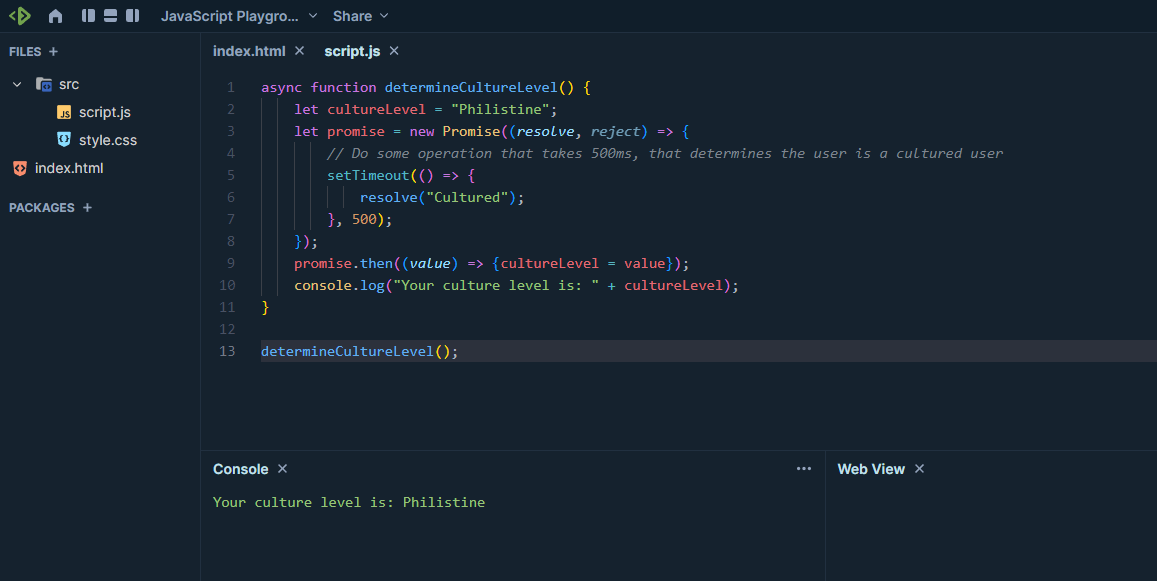This screenshot has height=581, width=1157.
Task: Open style.css in the file tree
Action: click(x=107, y=140)
